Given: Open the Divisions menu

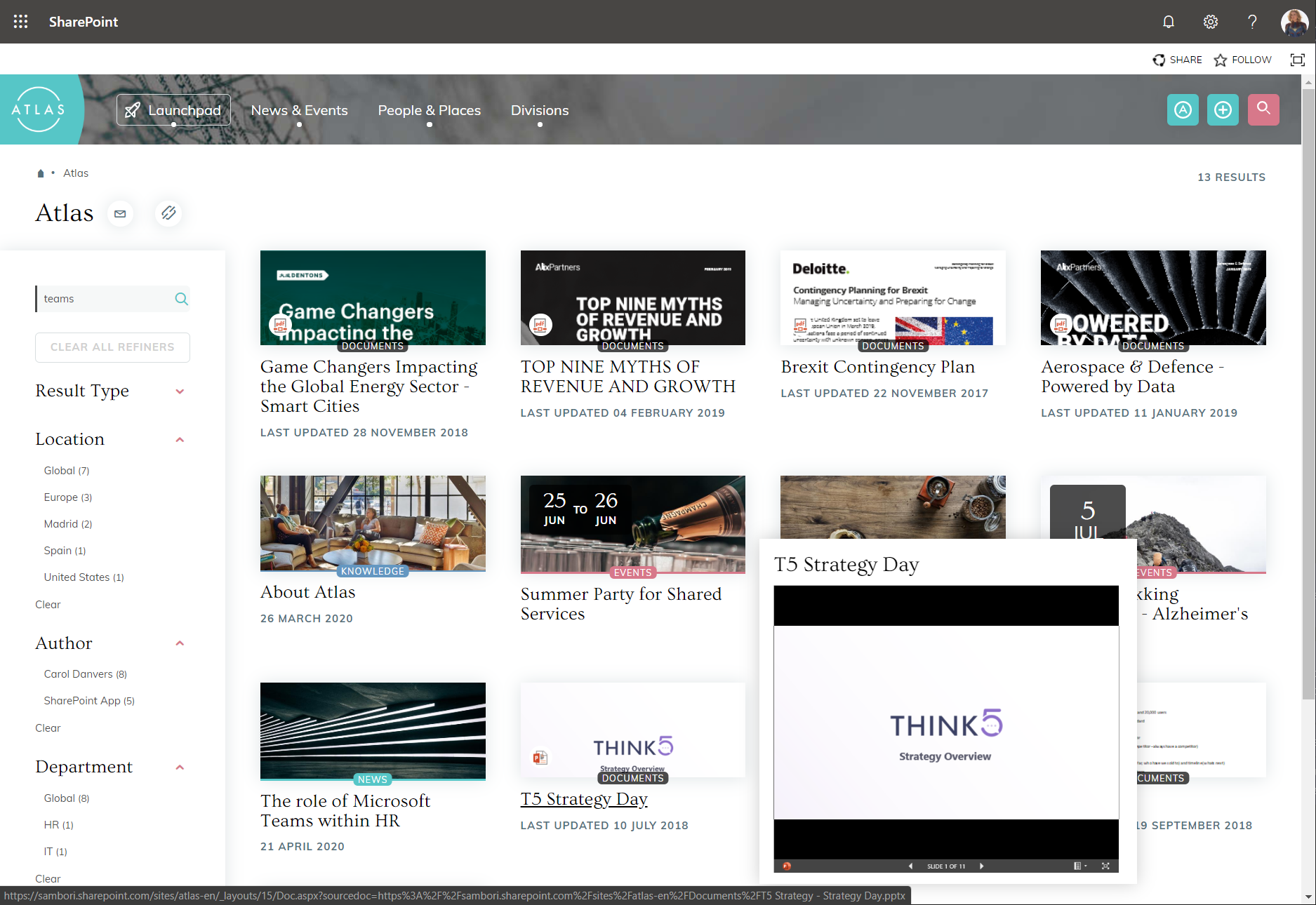Looking at the screenshot, I should pyautogui.click(x=540, y=110).
